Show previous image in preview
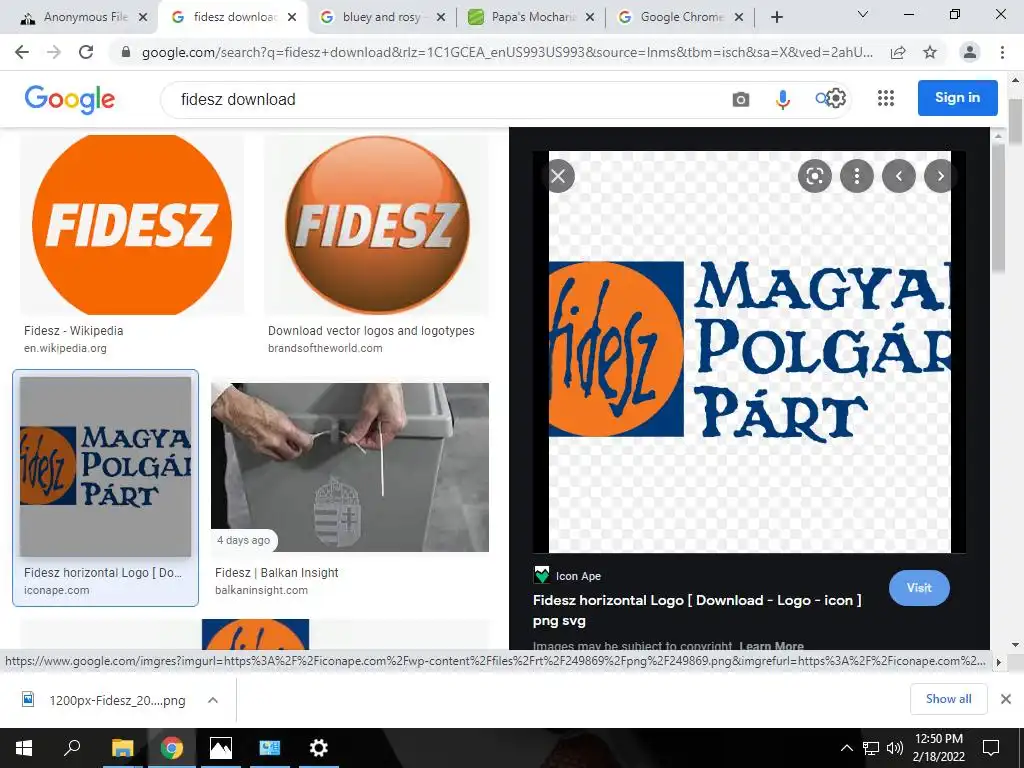Viewport: 1024px width, 768px height. pyautogui.click(x=899, y=176)
